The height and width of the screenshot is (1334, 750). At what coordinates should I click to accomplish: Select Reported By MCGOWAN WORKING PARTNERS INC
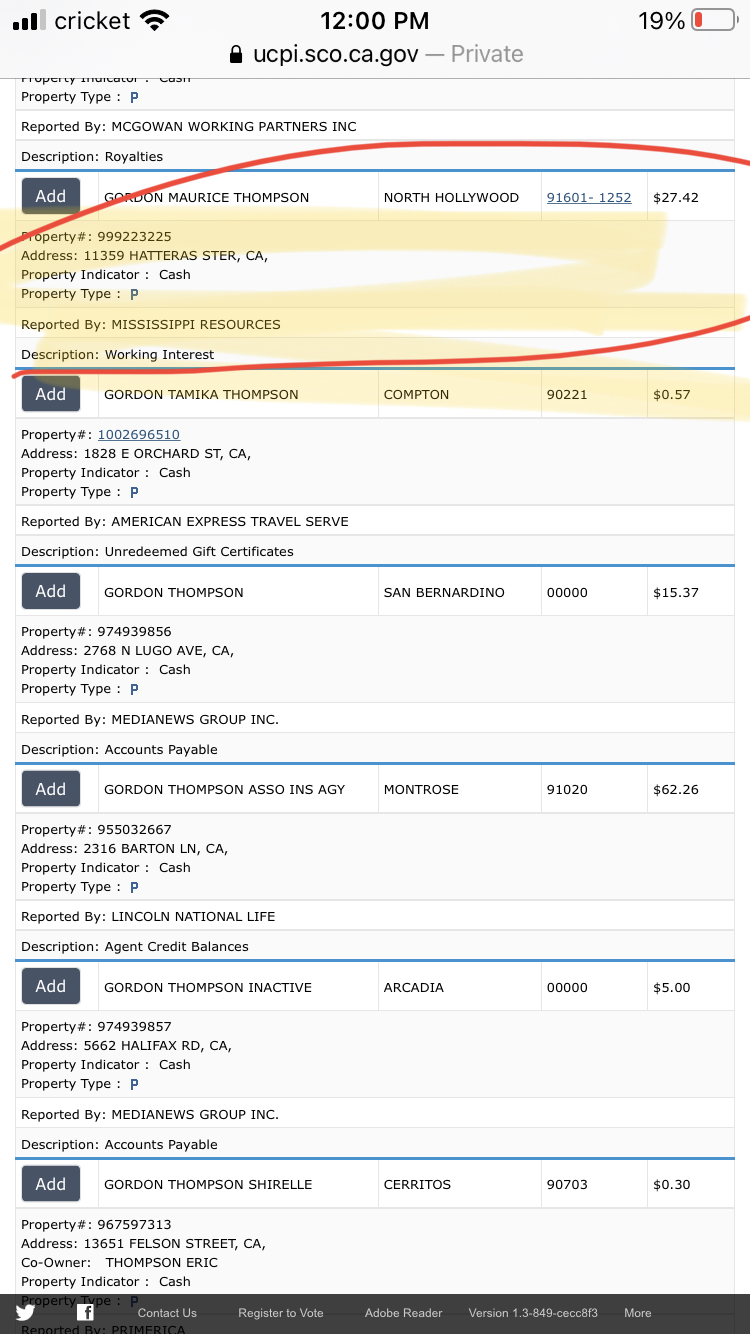[x=189, y=126]
